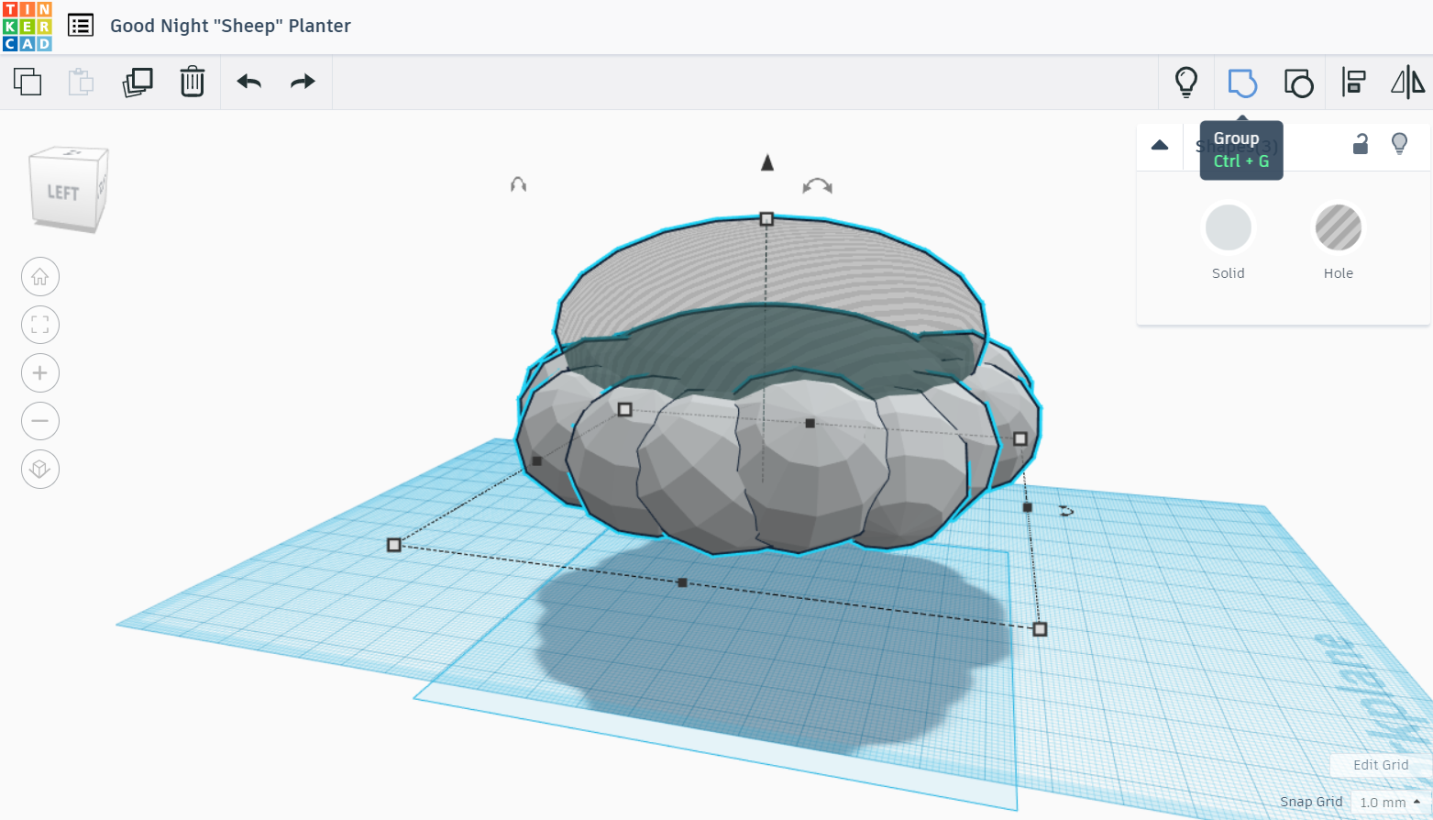Open the design list menu icon
The height and width of the screenshot is (820, 1433).
[x=81, y=26]
